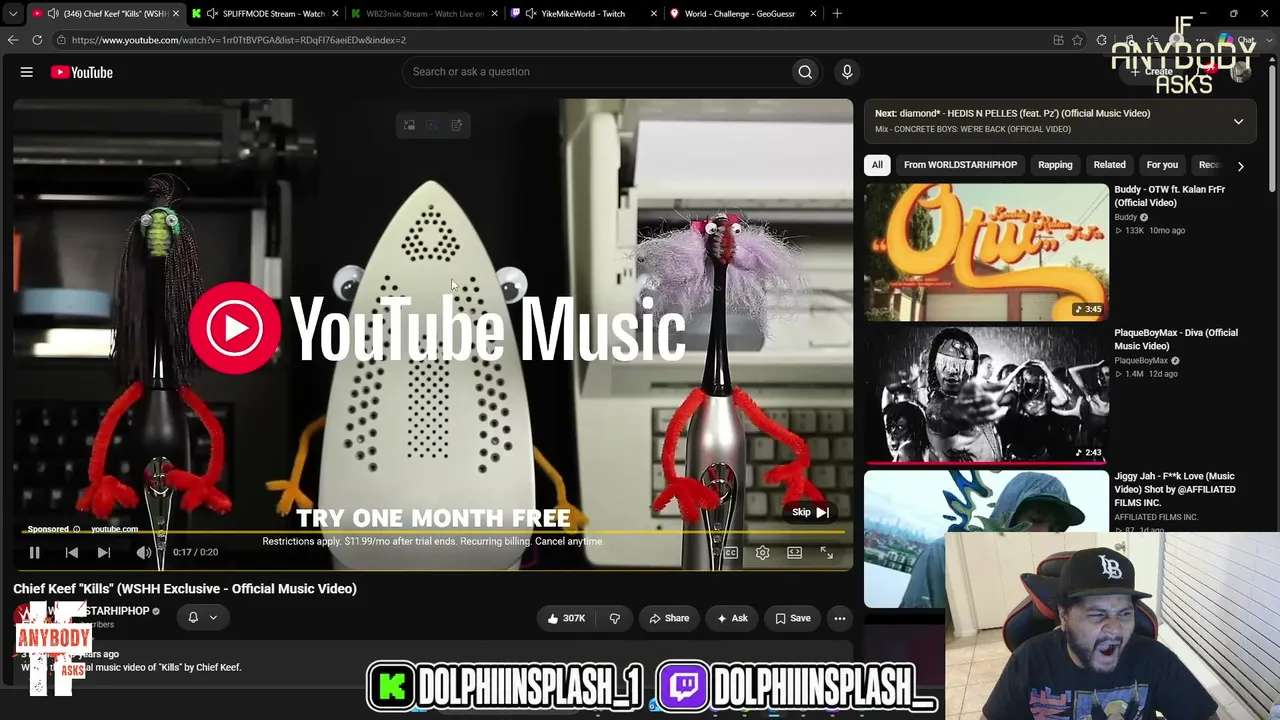Screen dimensions: 1280x720
Task: Open a new browser tab
Action: (x=837, y=14)
